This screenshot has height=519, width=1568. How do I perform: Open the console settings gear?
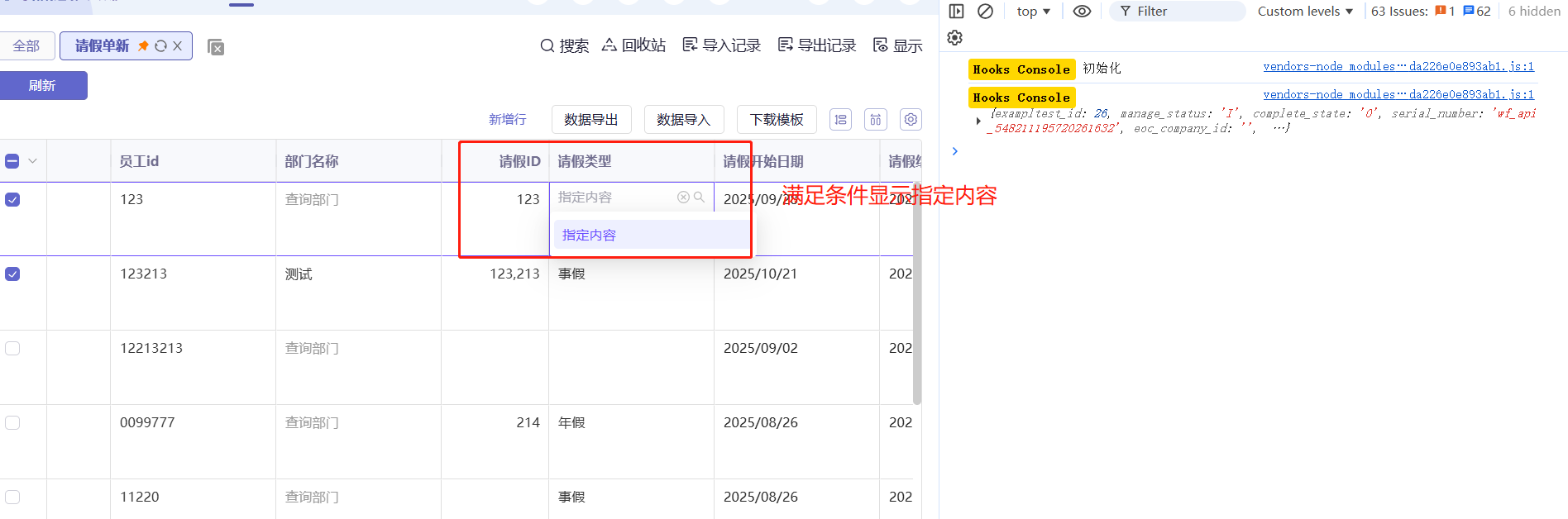click(x=955, y=38)
